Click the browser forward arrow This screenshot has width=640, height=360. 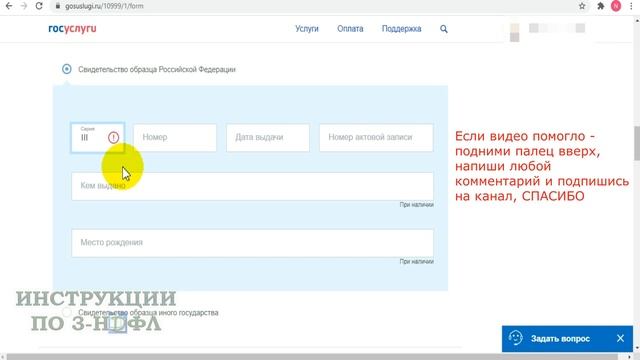24,6
